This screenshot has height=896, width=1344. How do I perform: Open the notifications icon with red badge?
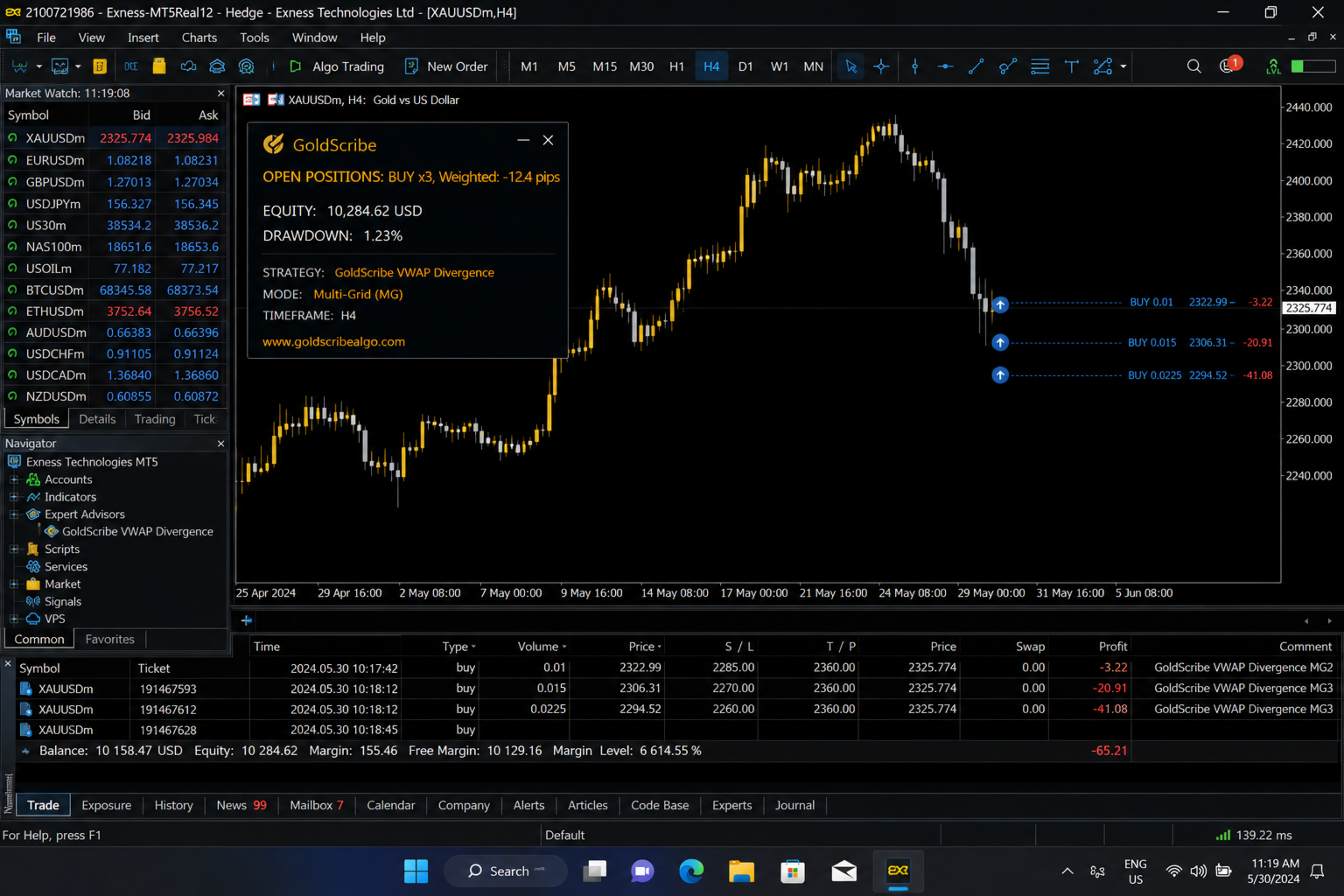[1229, 66]
